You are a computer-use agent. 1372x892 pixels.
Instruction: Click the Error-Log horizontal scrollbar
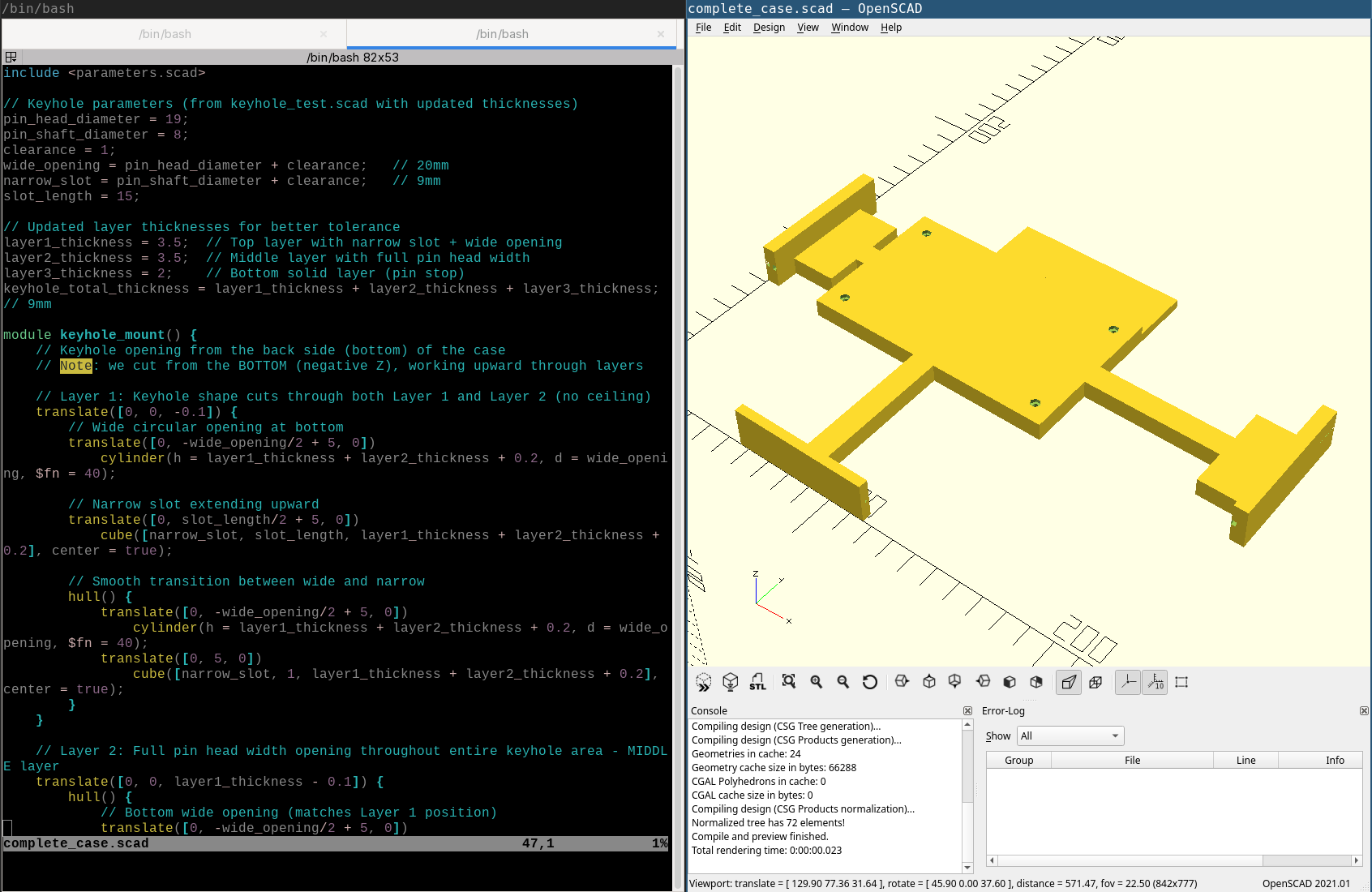(1130, 860)
